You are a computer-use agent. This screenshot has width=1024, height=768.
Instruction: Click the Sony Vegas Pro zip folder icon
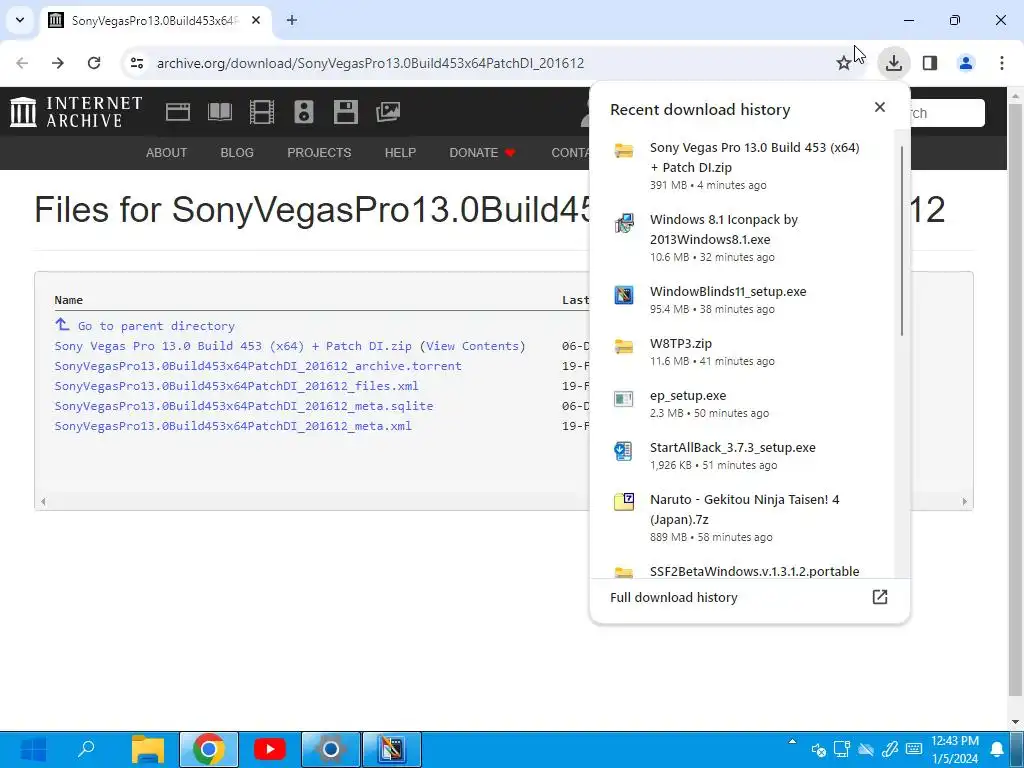624,151
